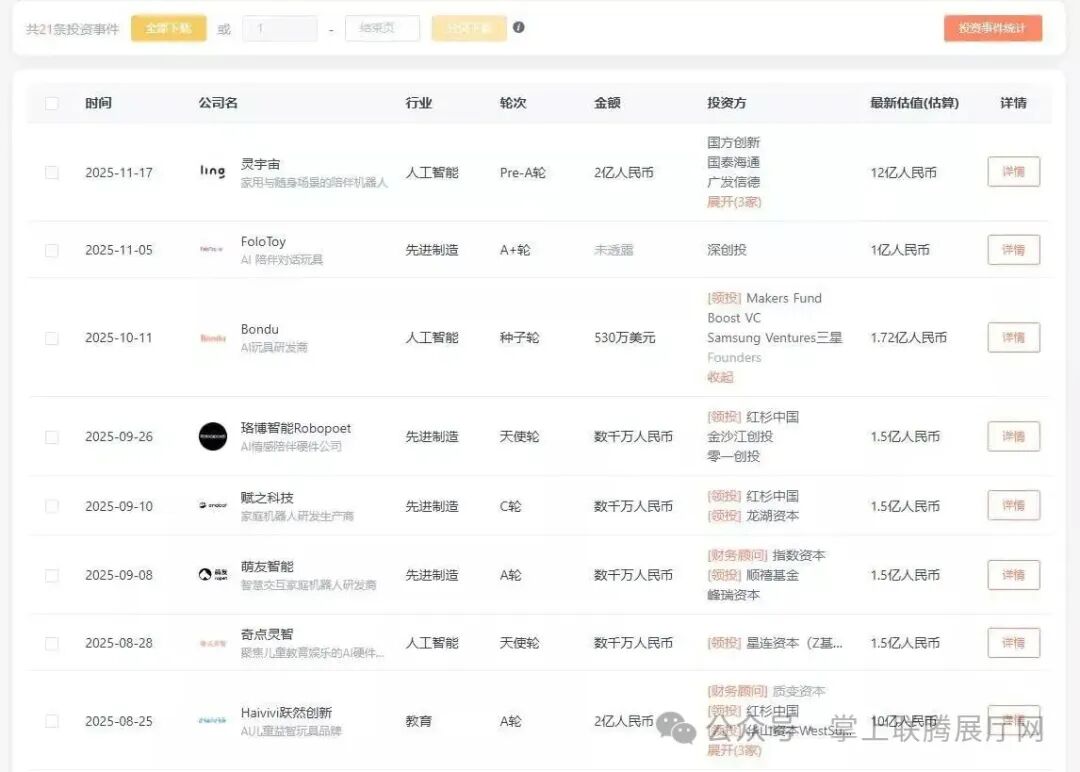Click investor 深创投 in the FoloToy row
Viewport: 1080px width, 772px height.
click(x=727, y=250)
